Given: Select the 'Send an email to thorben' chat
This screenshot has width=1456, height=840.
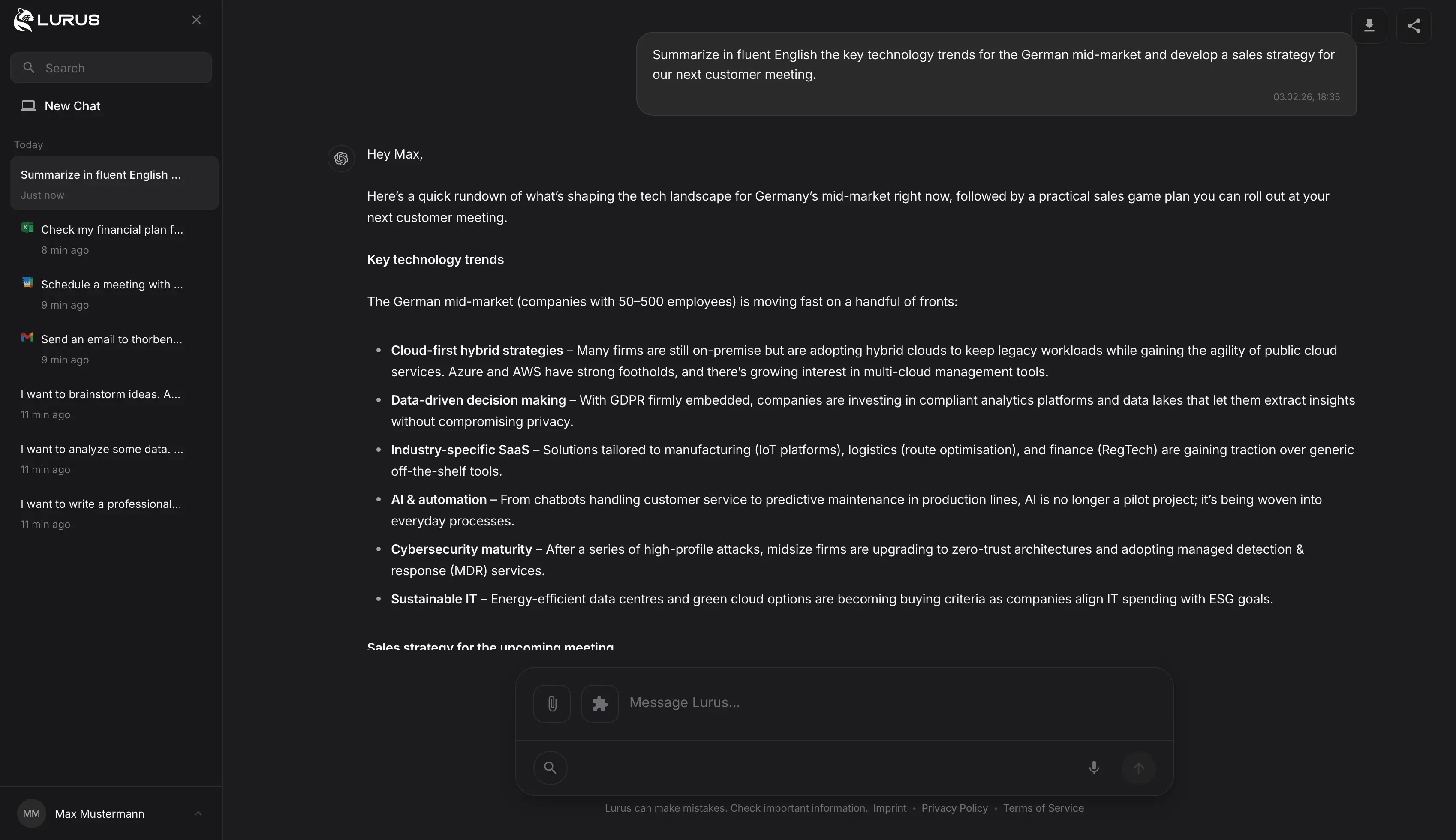Looking at the screenshot, I should click(111, 340).
